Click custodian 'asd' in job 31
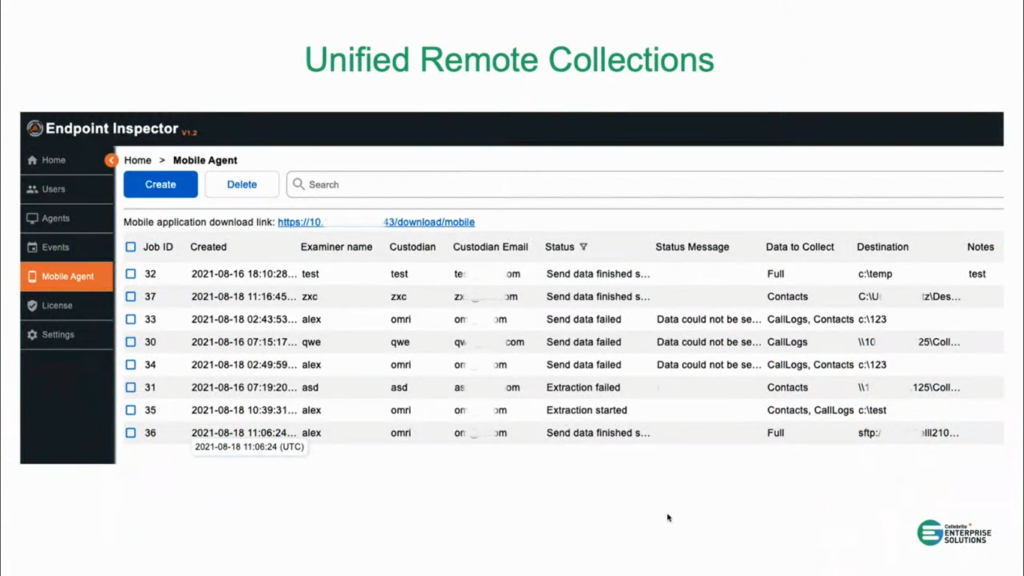Image resolution: width=1024 pixels, height=576 pixels. pyautogui.click(x=399, y=387)
